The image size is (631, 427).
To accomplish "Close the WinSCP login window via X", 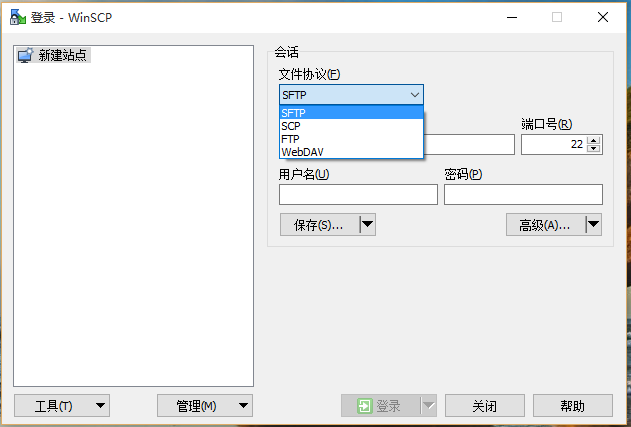I will [x=603, y=17].
